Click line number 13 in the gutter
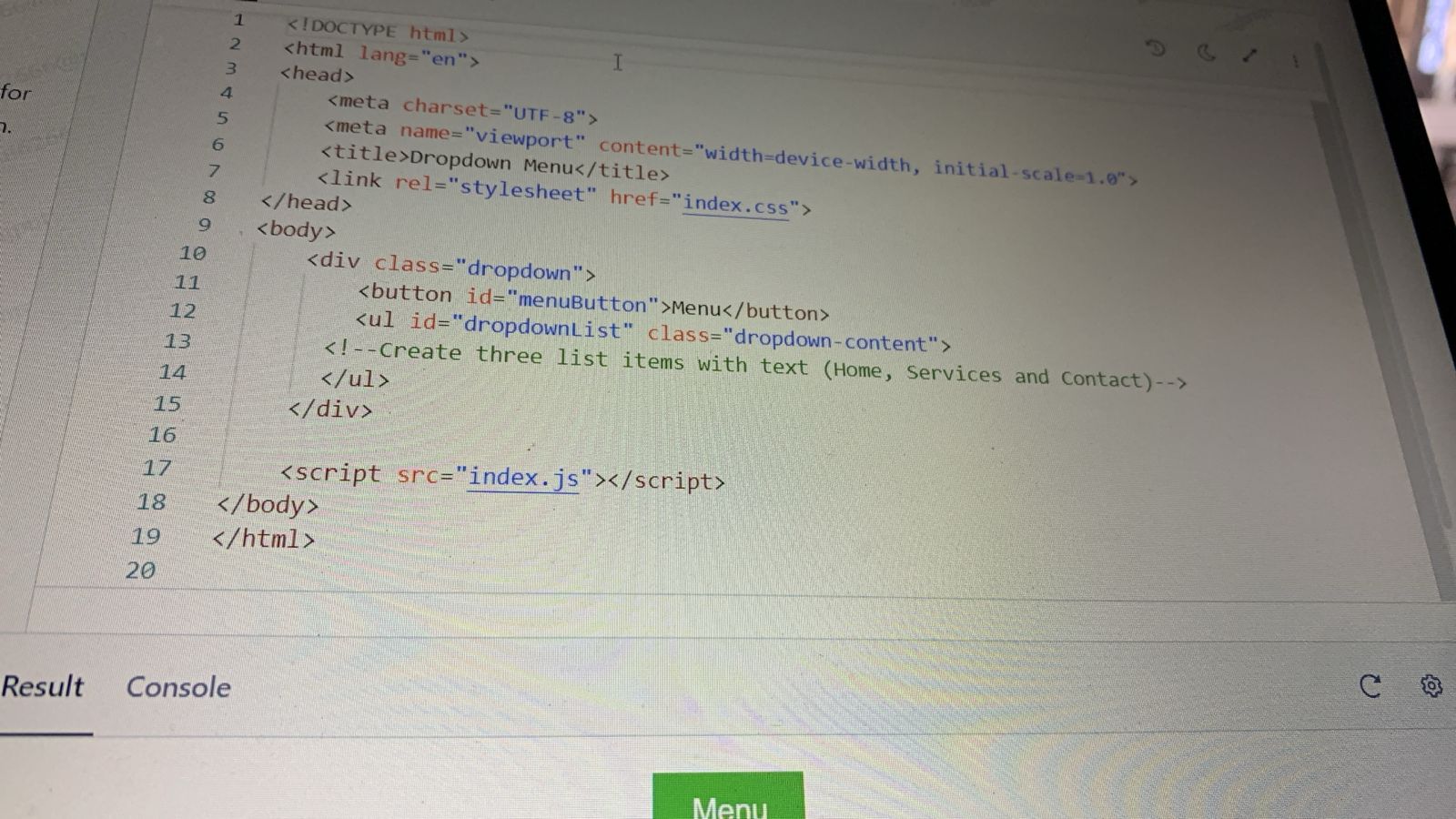1456x819 pixels. (177, 341)
